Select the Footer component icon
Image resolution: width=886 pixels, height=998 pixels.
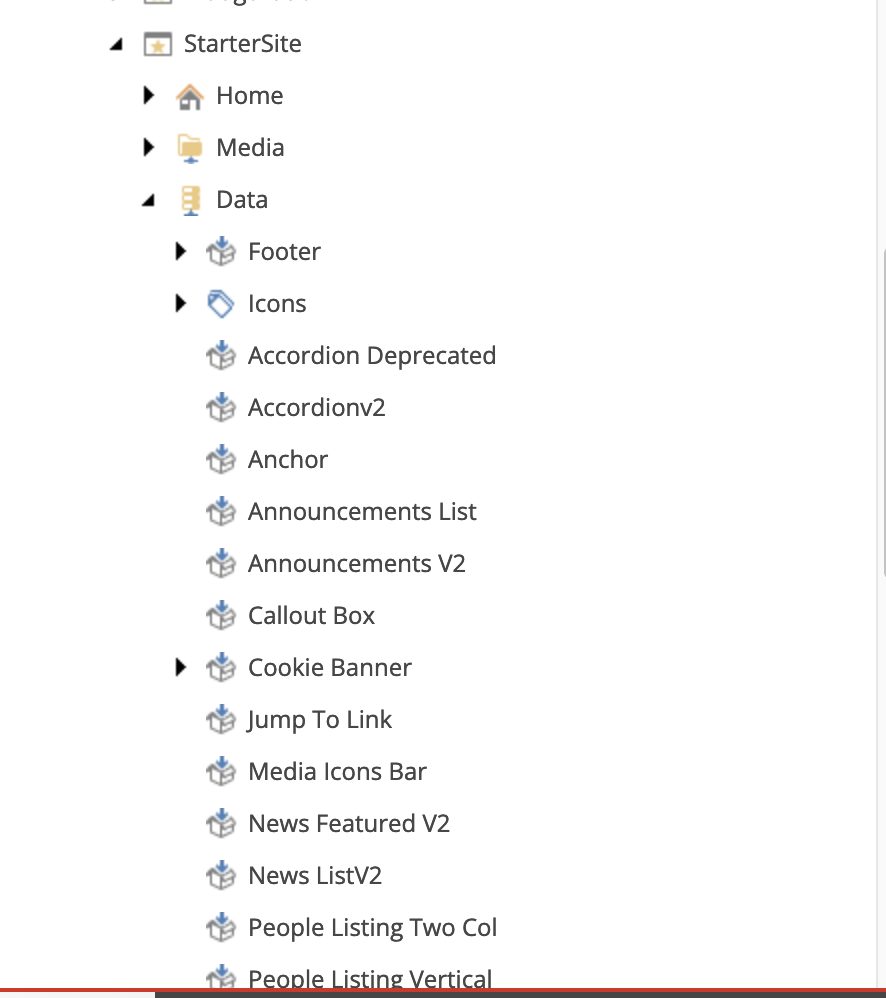(221, 251)
